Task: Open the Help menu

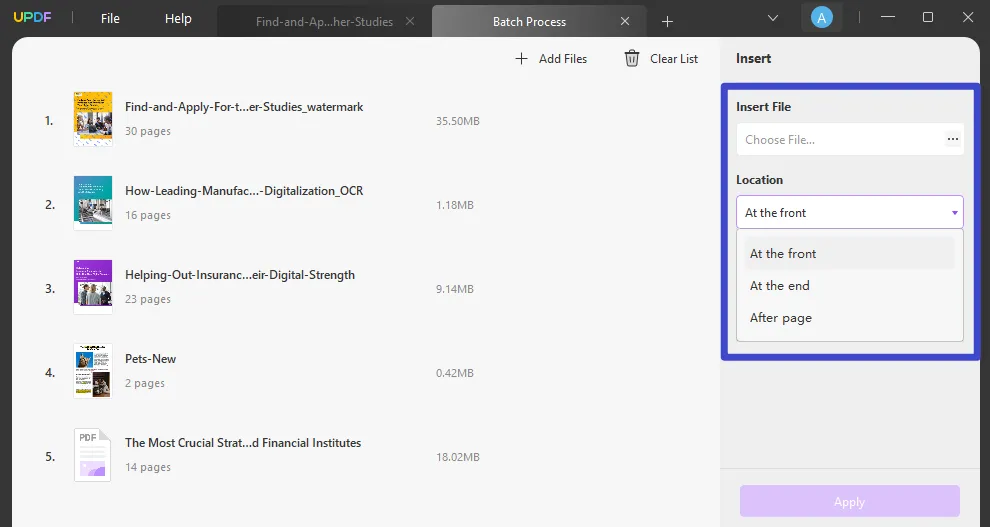Action: 178,19
